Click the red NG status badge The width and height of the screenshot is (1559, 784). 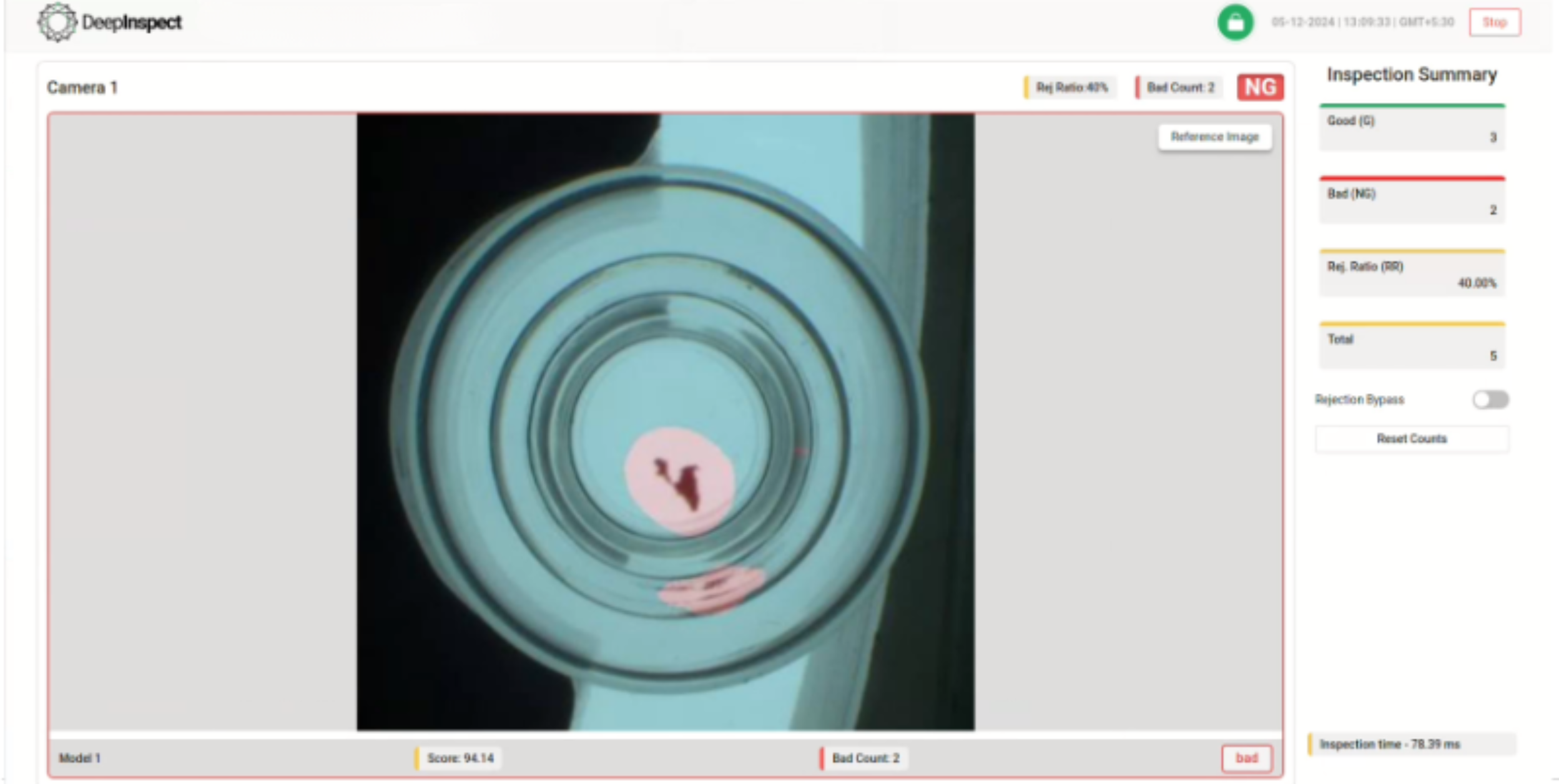coord(1260,87)
